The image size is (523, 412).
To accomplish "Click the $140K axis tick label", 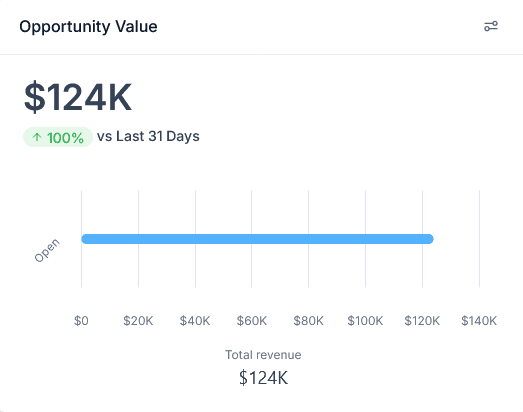I will click(x=479, y=321).
